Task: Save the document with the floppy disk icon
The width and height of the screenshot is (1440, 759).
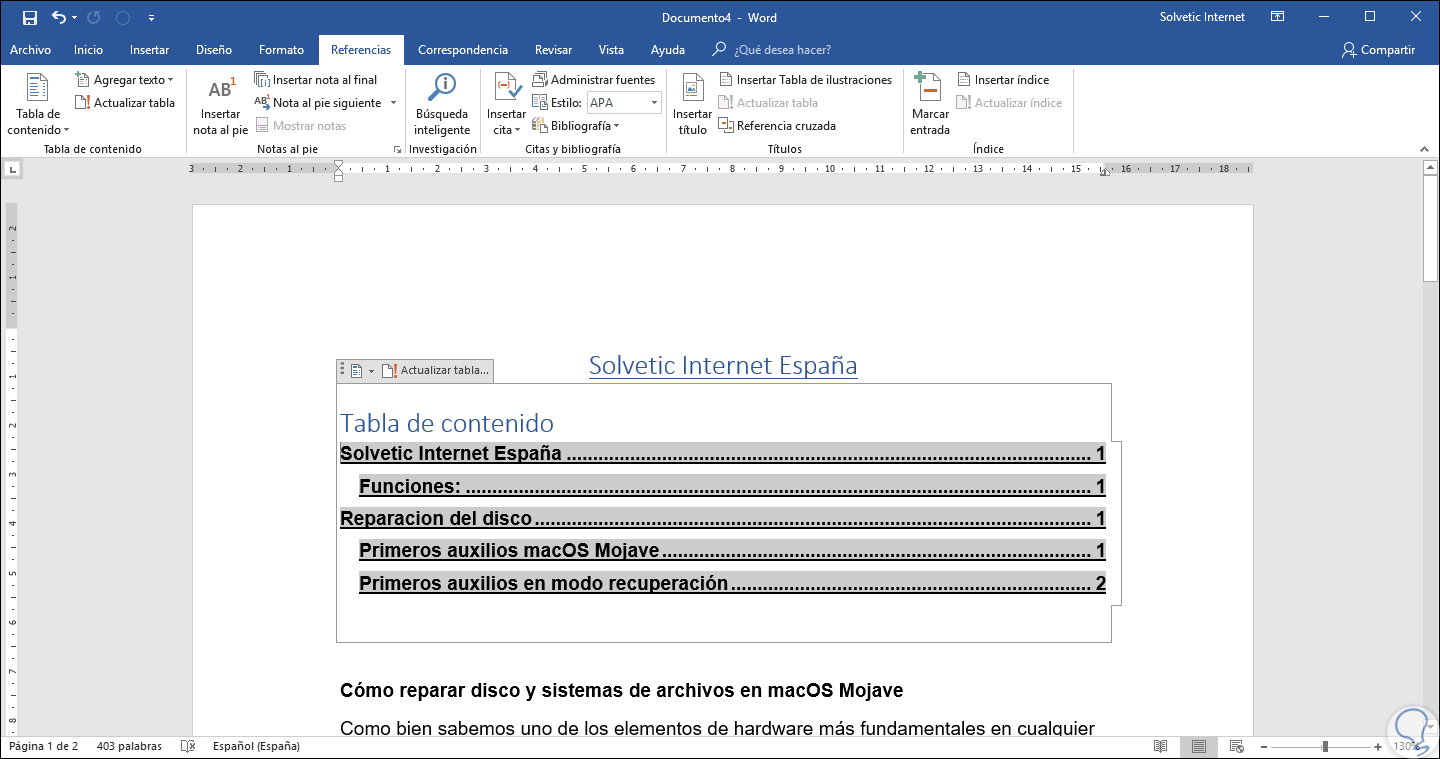Action: 29,17
